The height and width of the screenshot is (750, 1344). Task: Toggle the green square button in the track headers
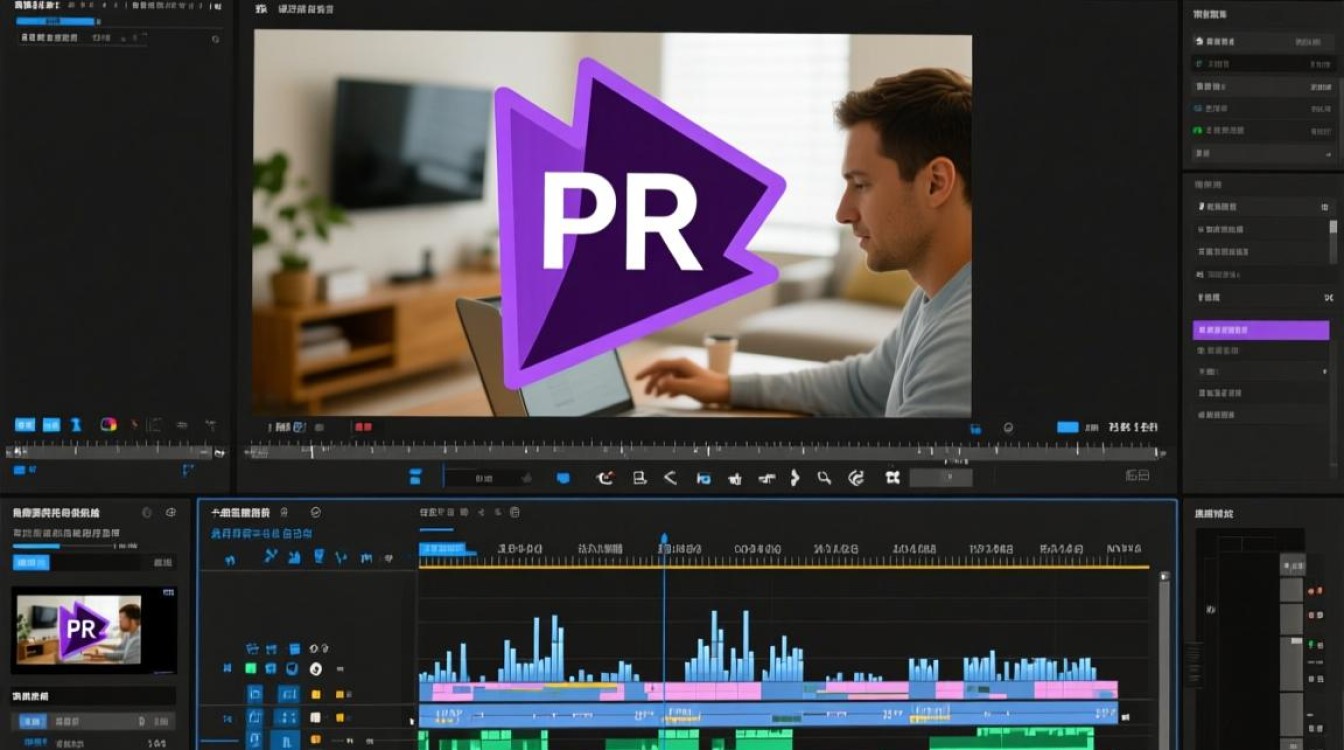tap(251, 669)
